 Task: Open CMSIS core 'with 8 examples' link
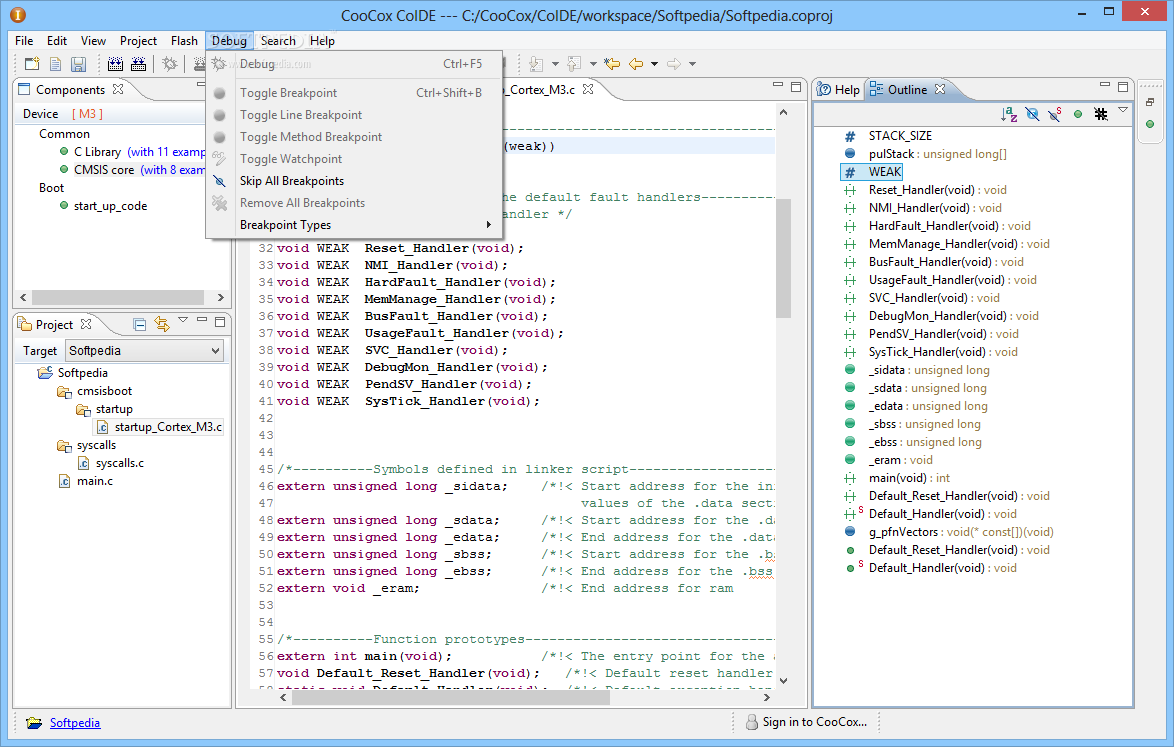tap(173, 170)
